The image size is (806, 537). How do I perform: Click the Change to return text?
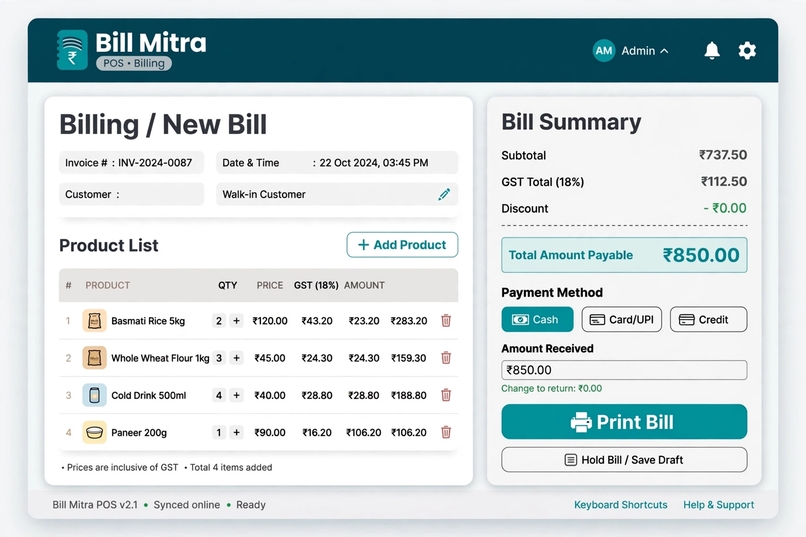pos(552,388)
